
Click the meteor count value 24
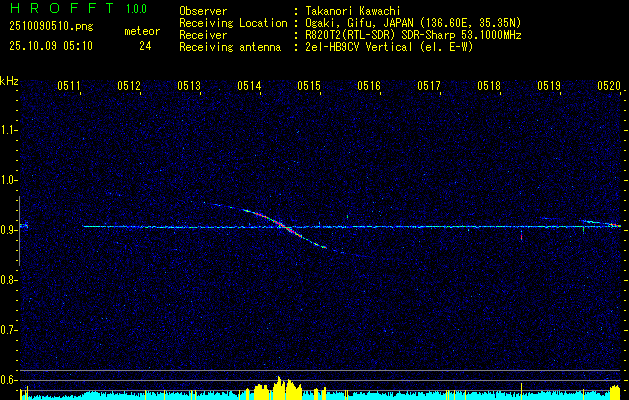145,46
